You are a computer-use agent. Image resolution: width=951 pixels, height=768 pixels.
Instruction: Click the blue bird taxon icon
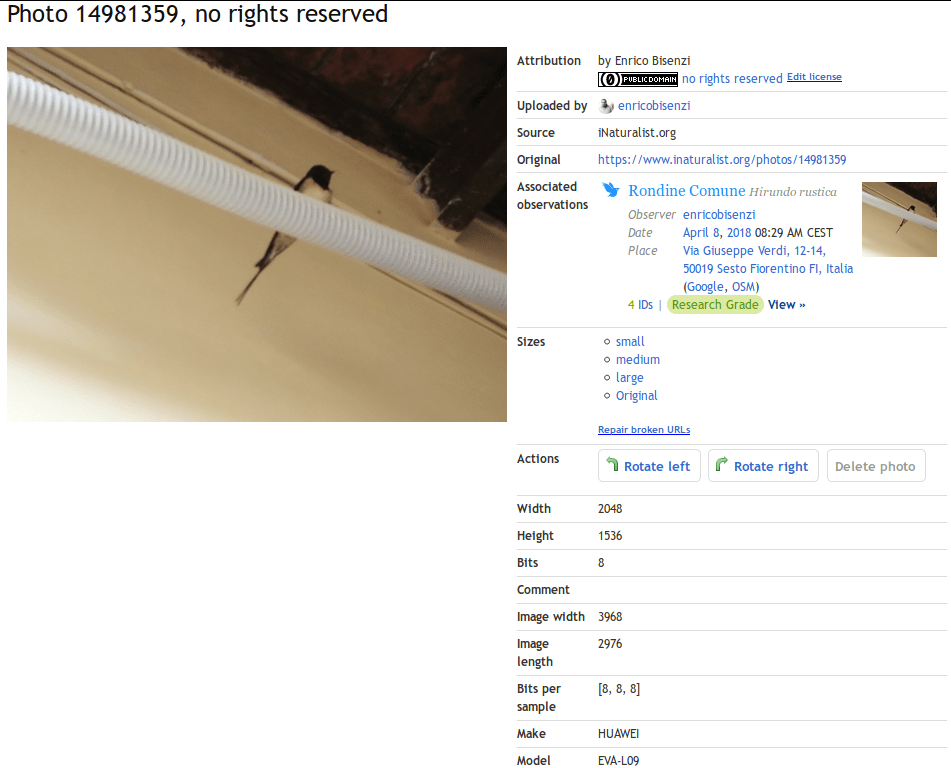(x=611, y=190)
